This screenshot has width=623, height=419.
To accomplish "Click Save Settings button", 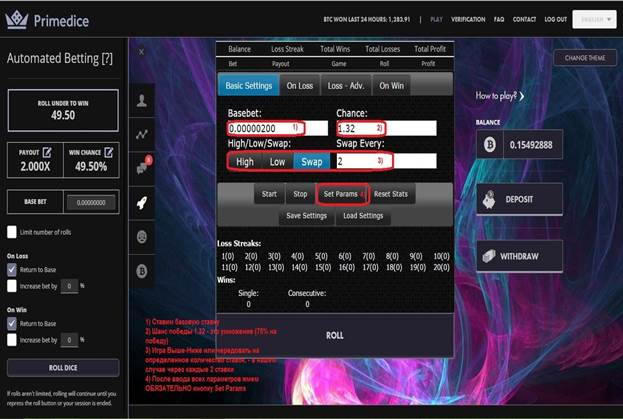I will pos(306,216).
